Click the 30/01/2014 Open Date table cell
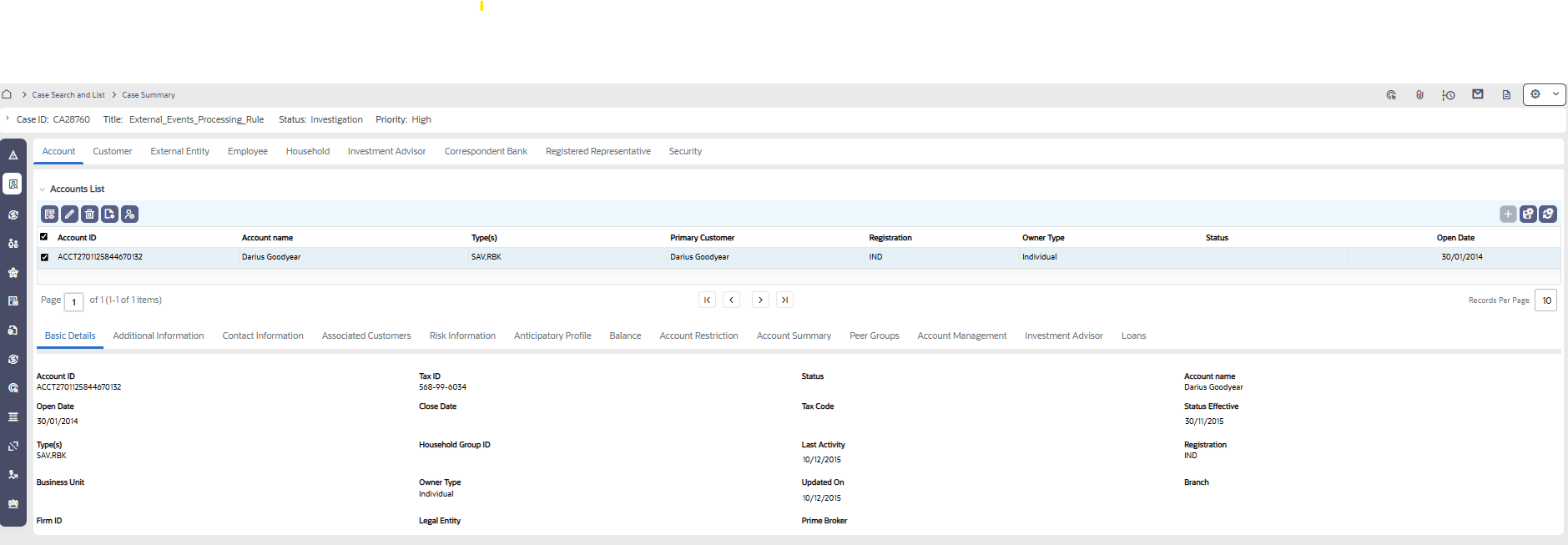The width and height of the screenshot is (1568, 545). coord(1462,257)
